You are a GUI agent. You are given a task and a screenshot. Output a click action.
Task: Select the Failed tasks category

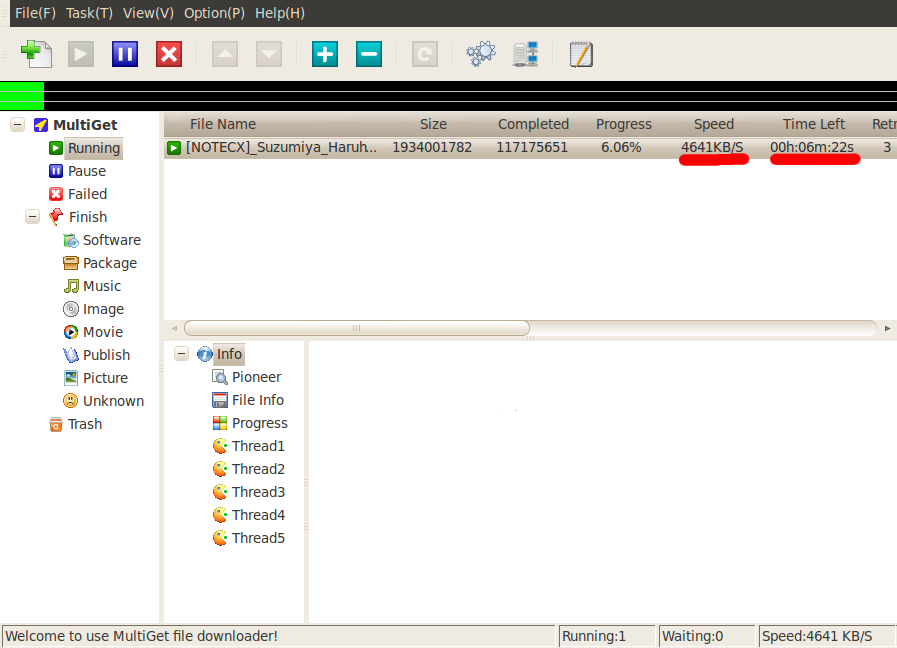(x=87, y=194)
